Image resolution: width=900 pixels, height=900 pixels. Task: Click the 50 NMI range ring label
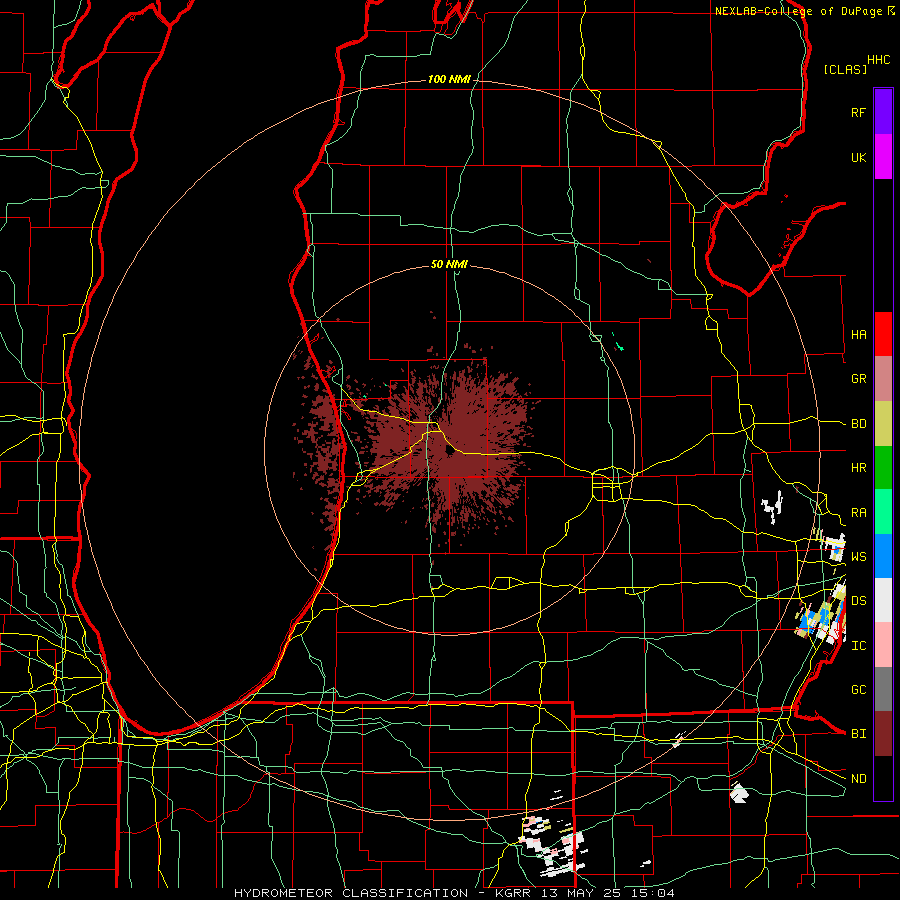(x=449, y=264)
